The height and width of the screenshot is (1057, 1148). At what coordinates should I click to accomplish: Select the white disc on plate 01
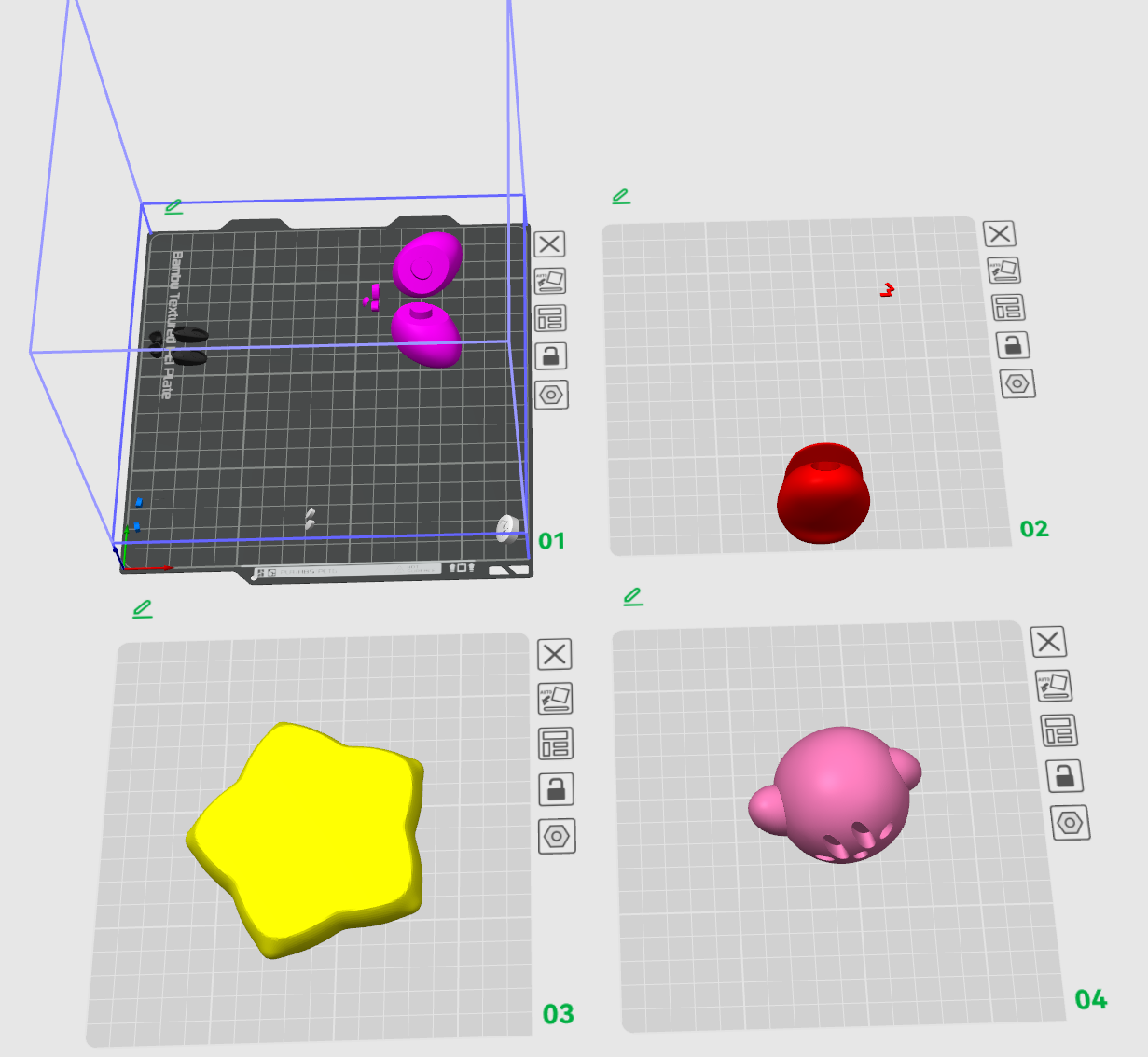[507, 528]
